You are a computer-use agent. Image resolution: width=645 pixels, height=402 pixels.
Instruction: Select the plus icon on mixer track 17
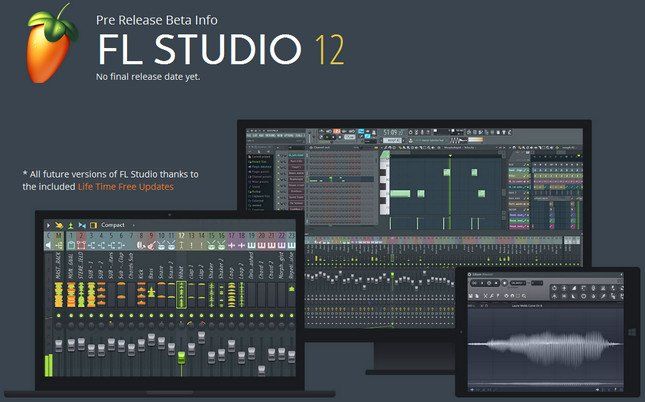(232, 245)
